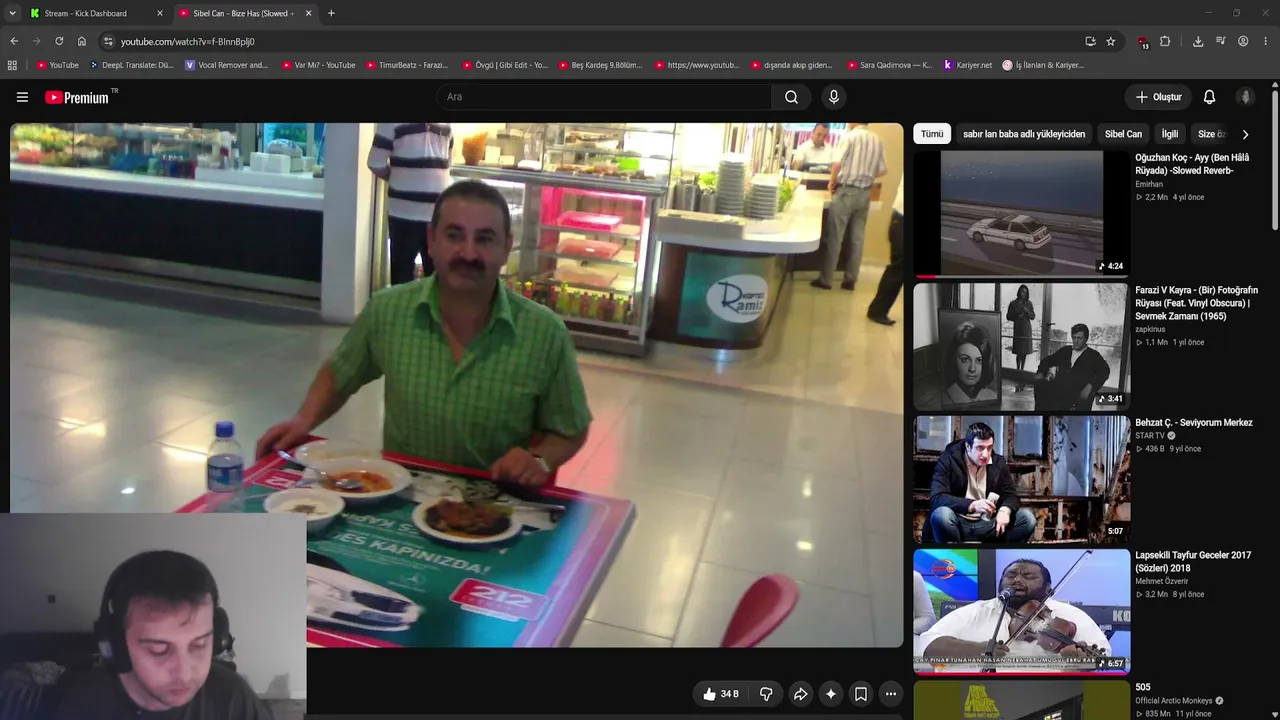Filter by sabır lan baba uploader chip
Screen dimensions: 1280x720
(x=1024, y=134)
